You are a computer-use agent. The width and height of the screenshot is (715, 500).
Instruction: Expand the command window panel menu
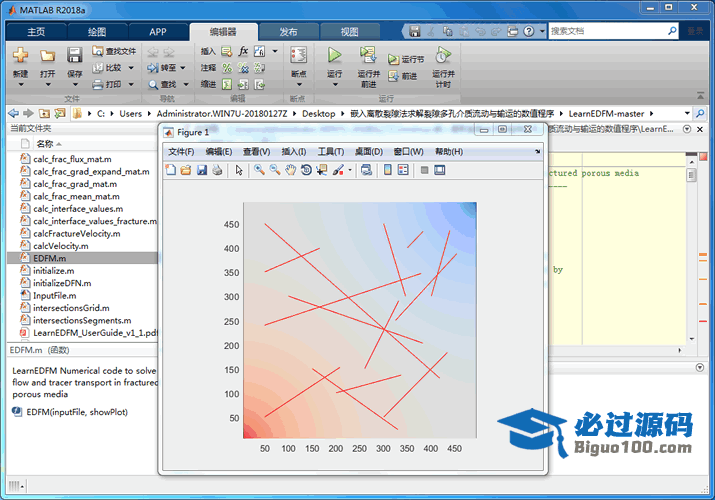pyautogui.click(x=700, y=367)
